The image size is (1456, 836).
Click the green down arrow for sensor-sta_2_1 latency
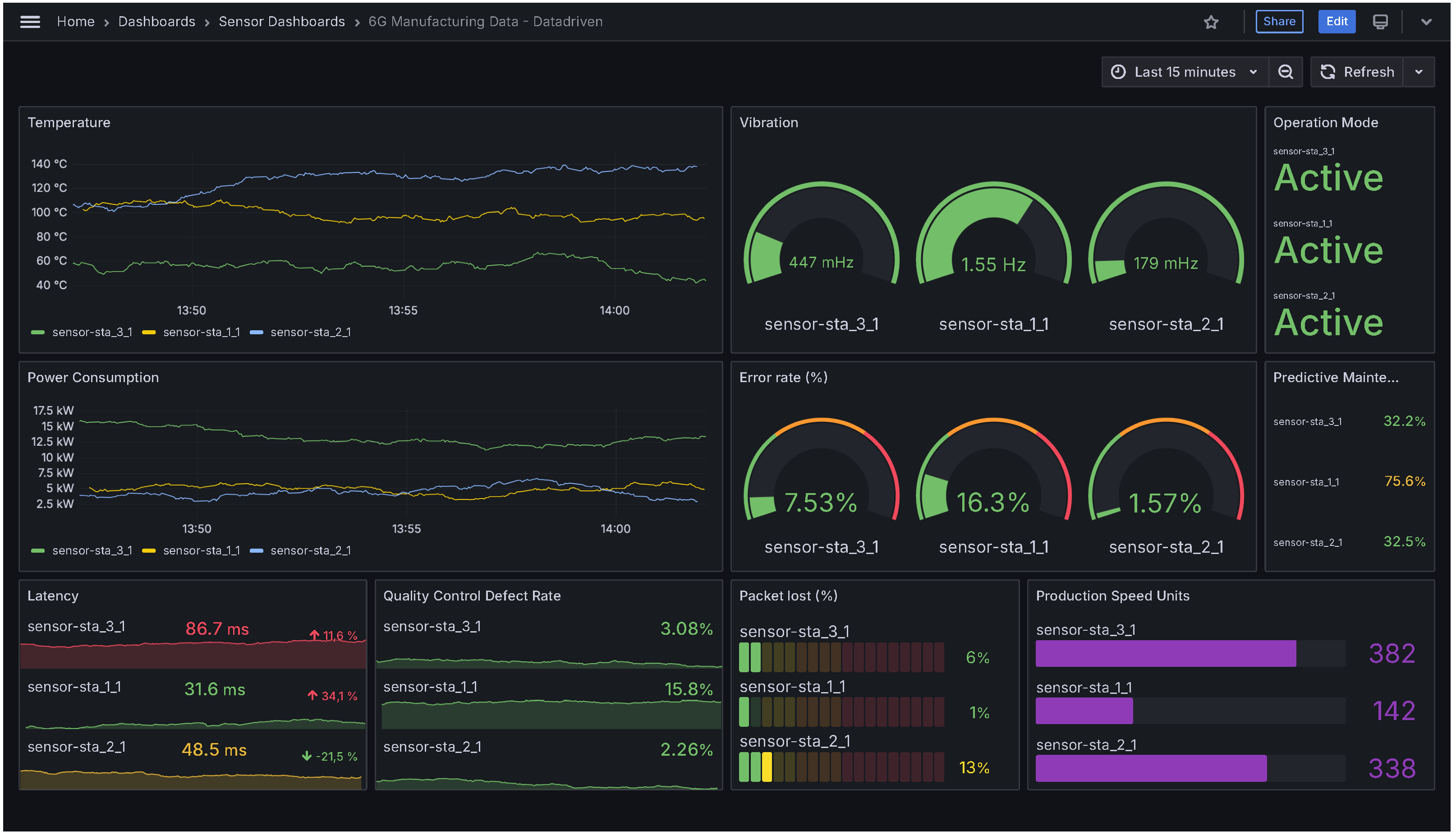click(x=306, y=756)
